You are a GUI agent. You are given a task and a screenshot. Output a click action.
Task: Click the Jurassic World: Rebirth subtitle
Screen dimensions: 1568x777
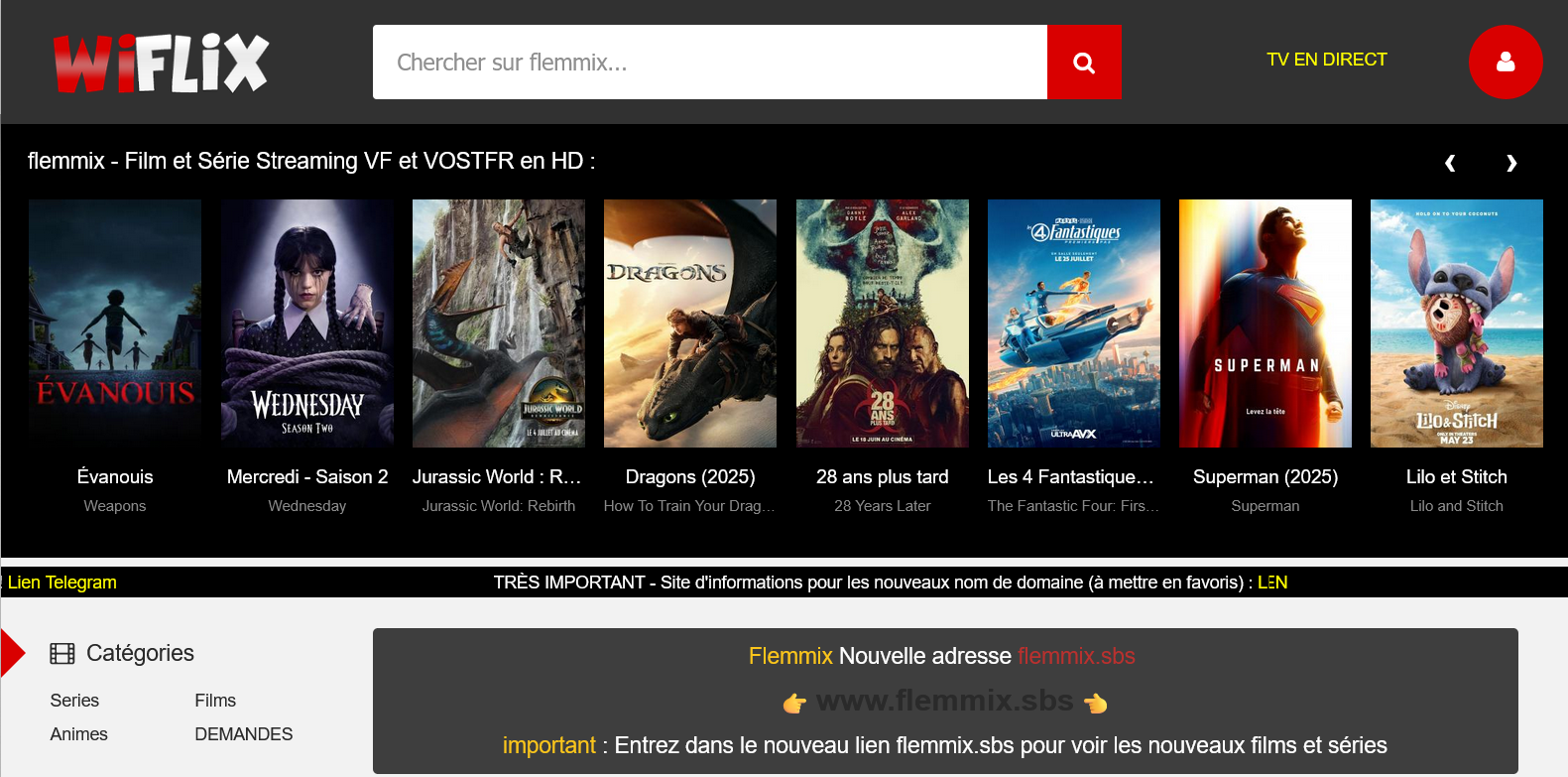pos(499,506)
